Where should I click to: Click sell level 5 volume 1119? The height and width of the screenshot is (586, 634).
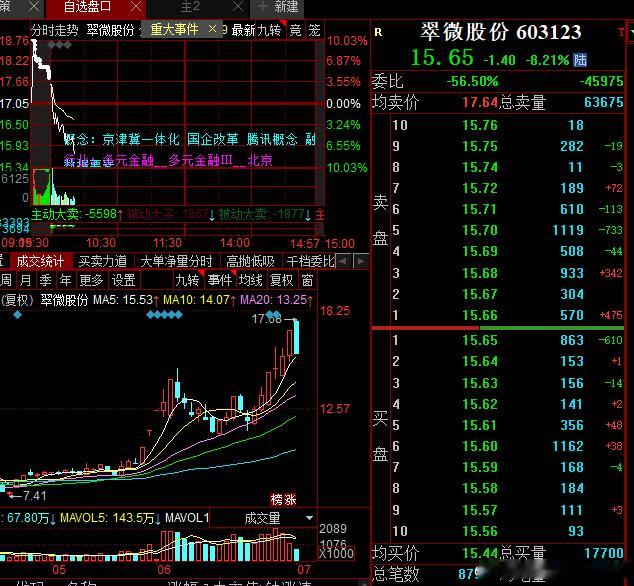coord(568,231)
